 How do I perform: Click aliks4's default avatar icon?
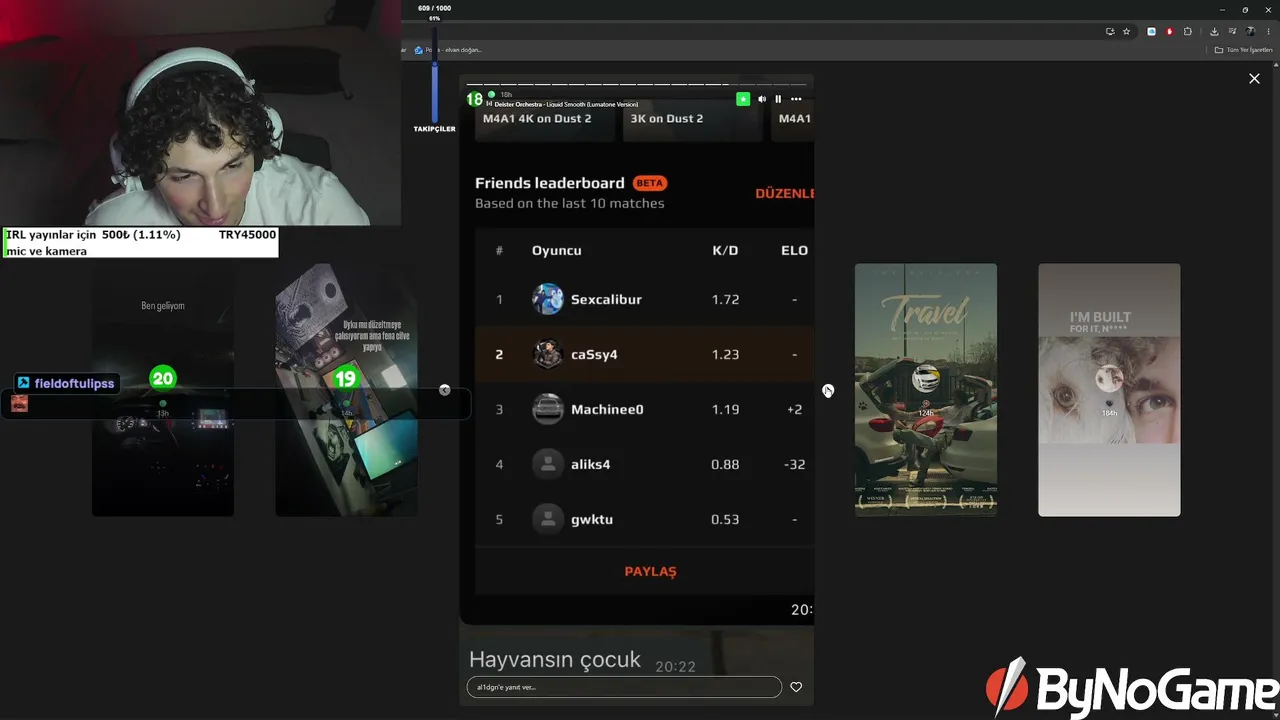[x=548, y=464]
